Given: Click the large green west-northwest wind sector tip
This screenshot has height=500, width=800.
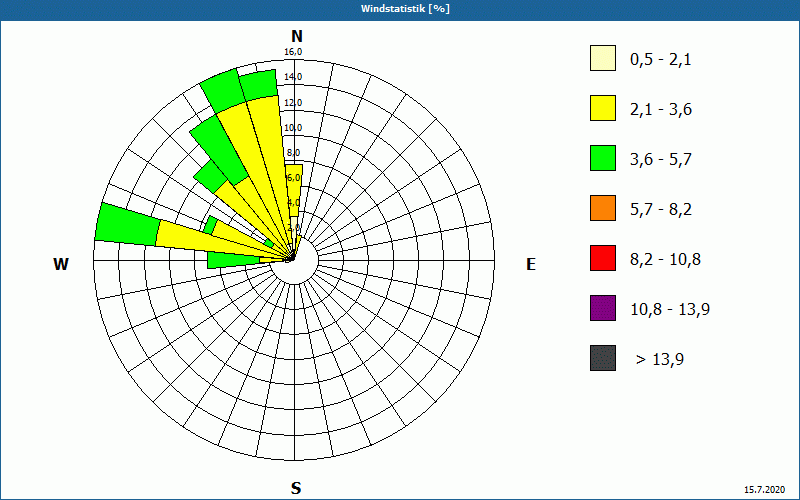Looking at the screenshot, I should [128, 224].
